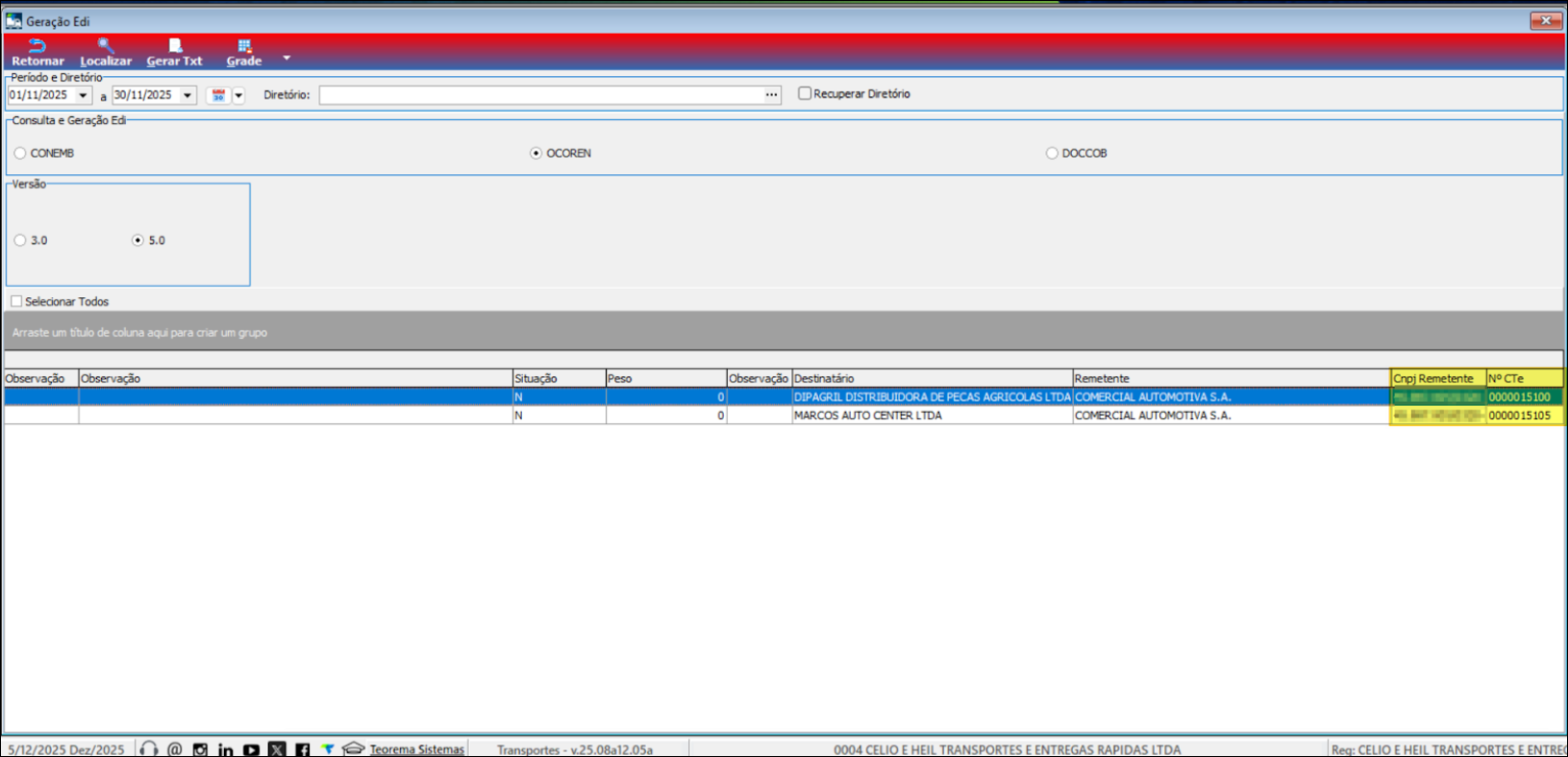
Task: Generate the file with Gerar Txt
Action: coord(174,46)
